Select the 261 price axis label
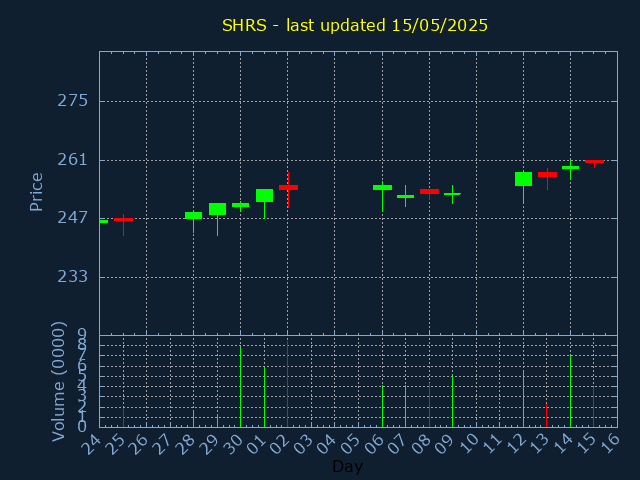This screenshot has height=480, width=640. pyautogui.click(x=73, y=160)
